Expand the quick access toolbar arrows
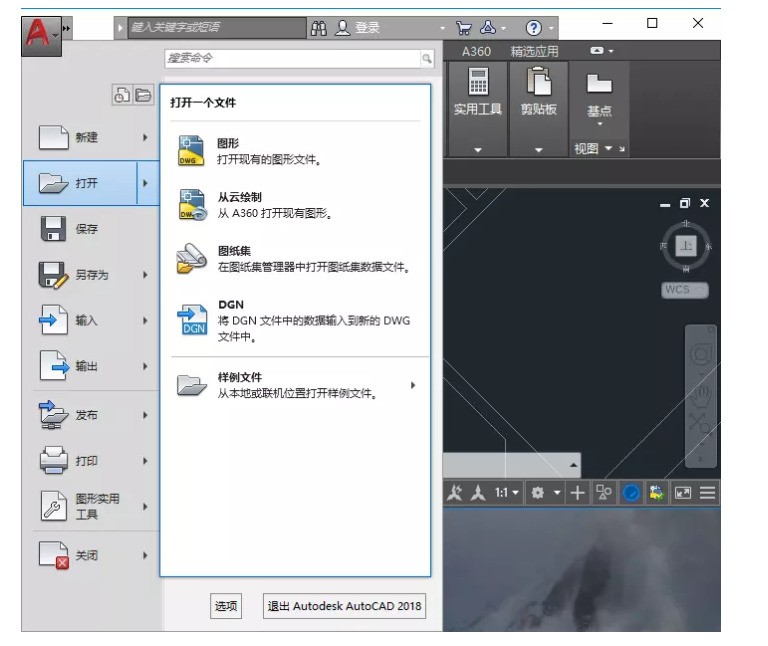This screenshot has height=646, width=768. [67, 28]
